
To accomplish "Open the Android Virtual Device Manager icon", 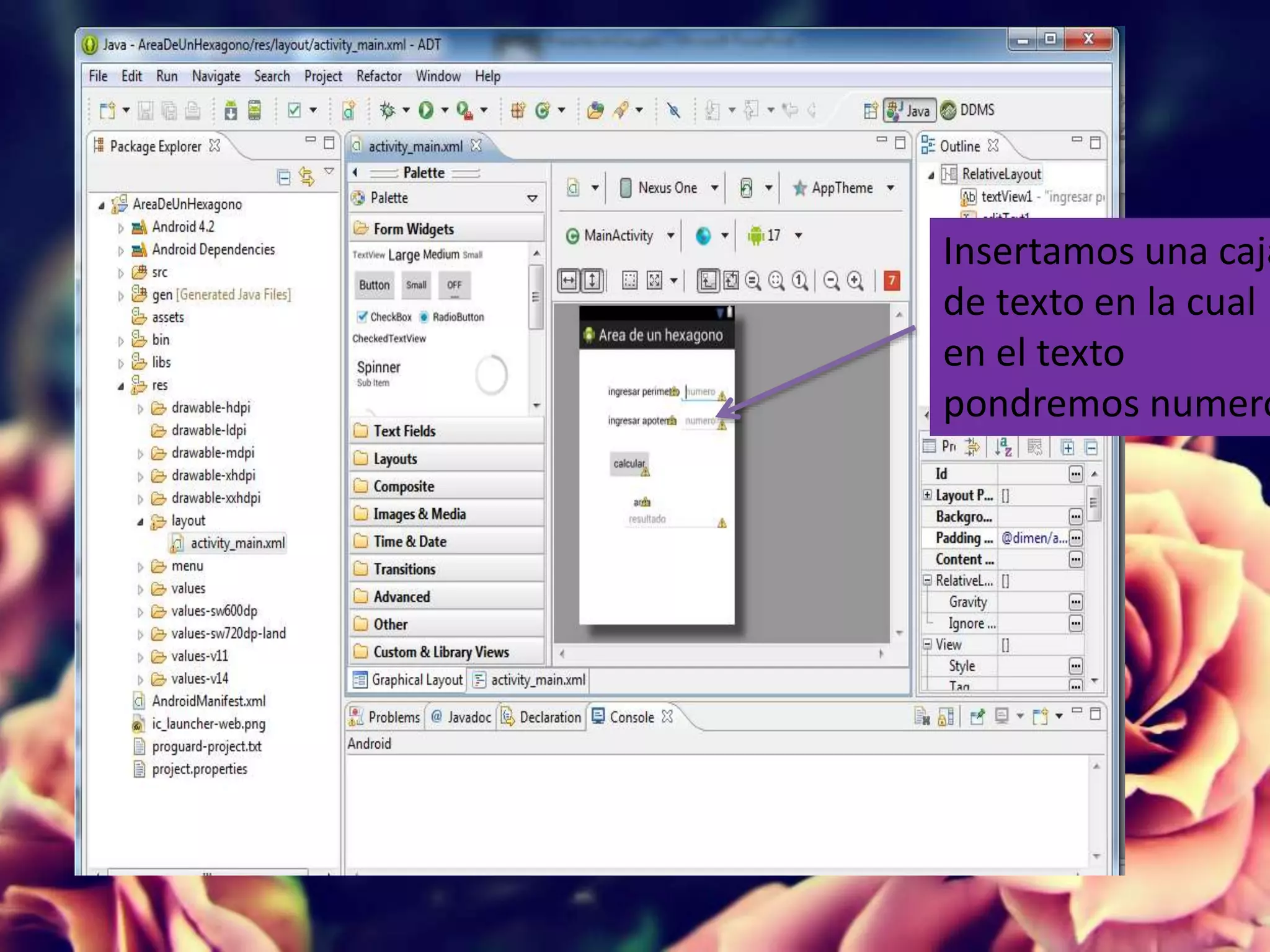I will pos(254,110).
